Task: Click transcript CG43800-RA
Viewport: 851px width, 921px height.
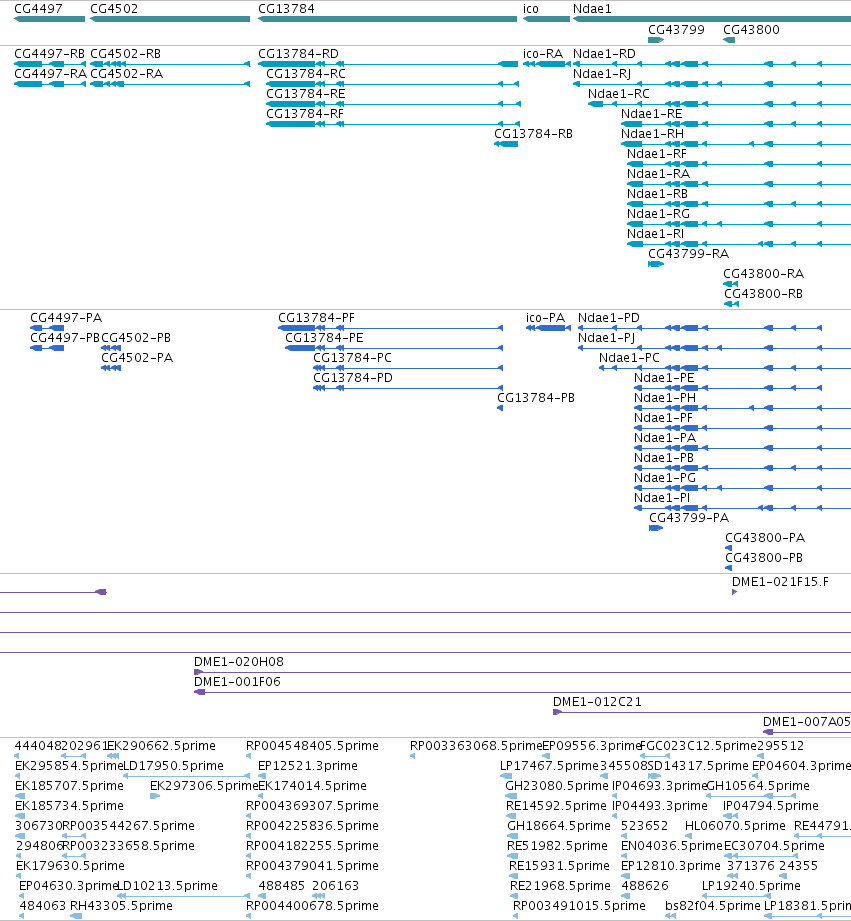Action: pyautogui.click(x=763, y=274)
